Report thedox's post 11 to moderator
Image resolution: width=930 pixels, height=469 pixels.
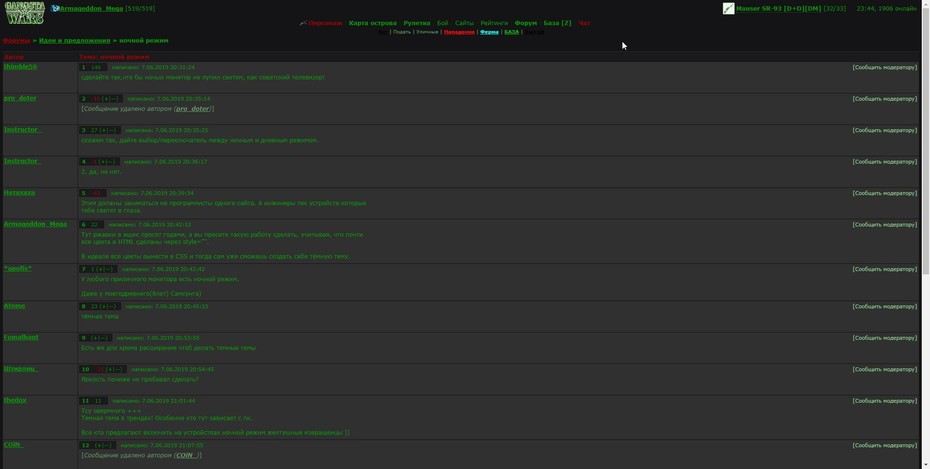click(x=884, y=401)
